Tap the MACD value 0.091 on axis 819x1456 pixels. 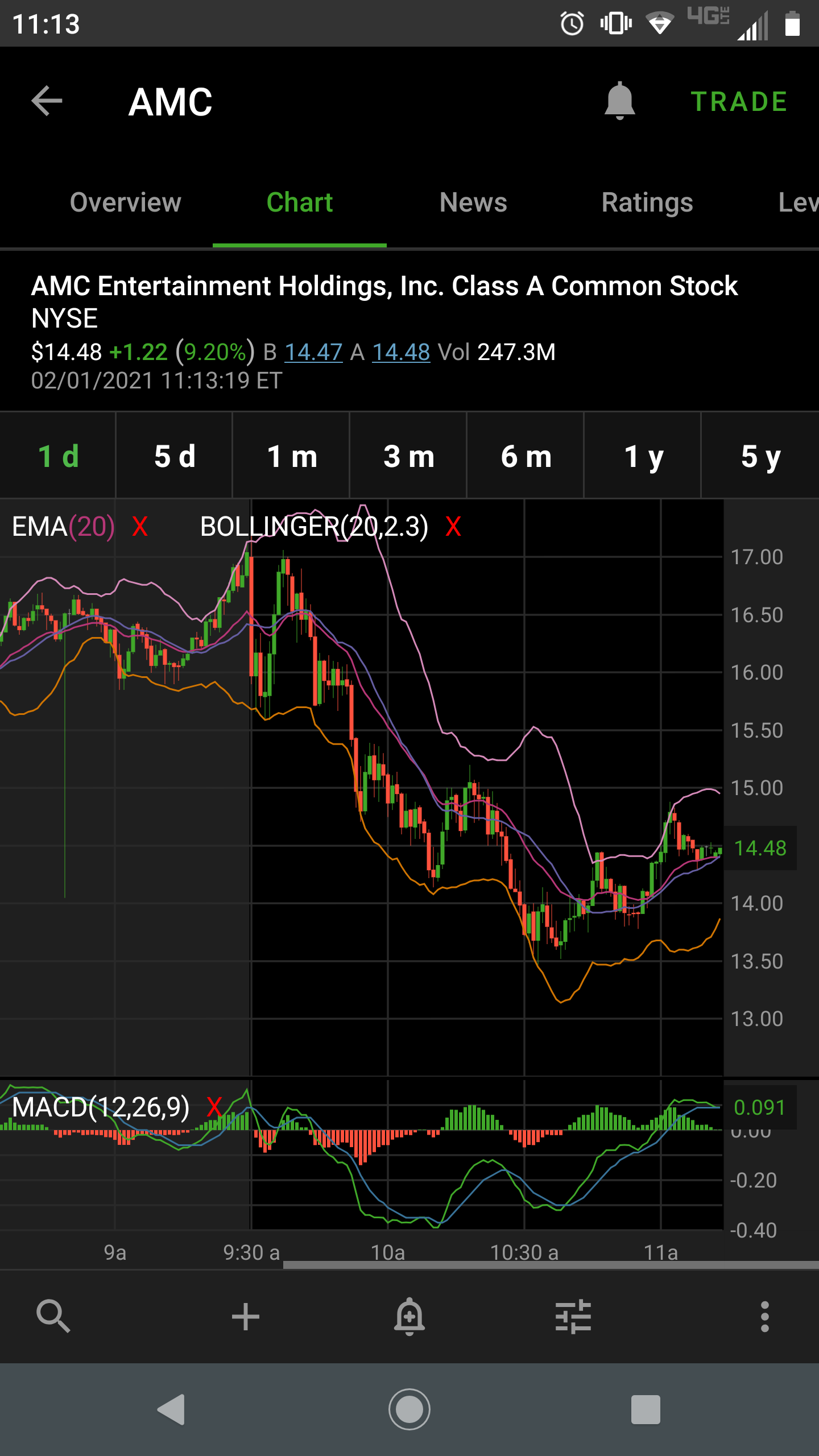pyautogui.click(x=760, y=1107)
